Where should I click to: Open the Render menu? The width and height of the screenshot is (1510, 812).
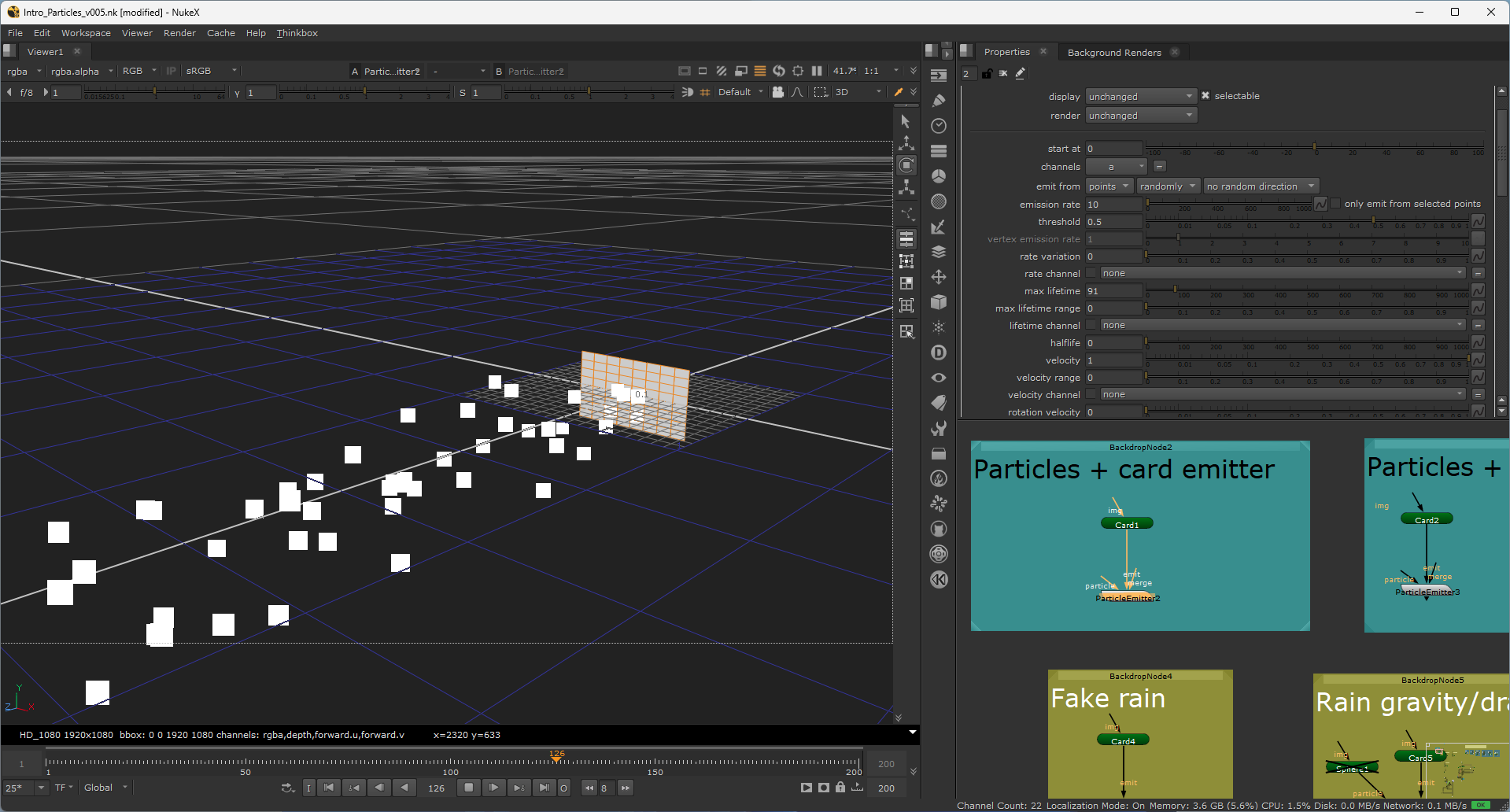[179, 33]
